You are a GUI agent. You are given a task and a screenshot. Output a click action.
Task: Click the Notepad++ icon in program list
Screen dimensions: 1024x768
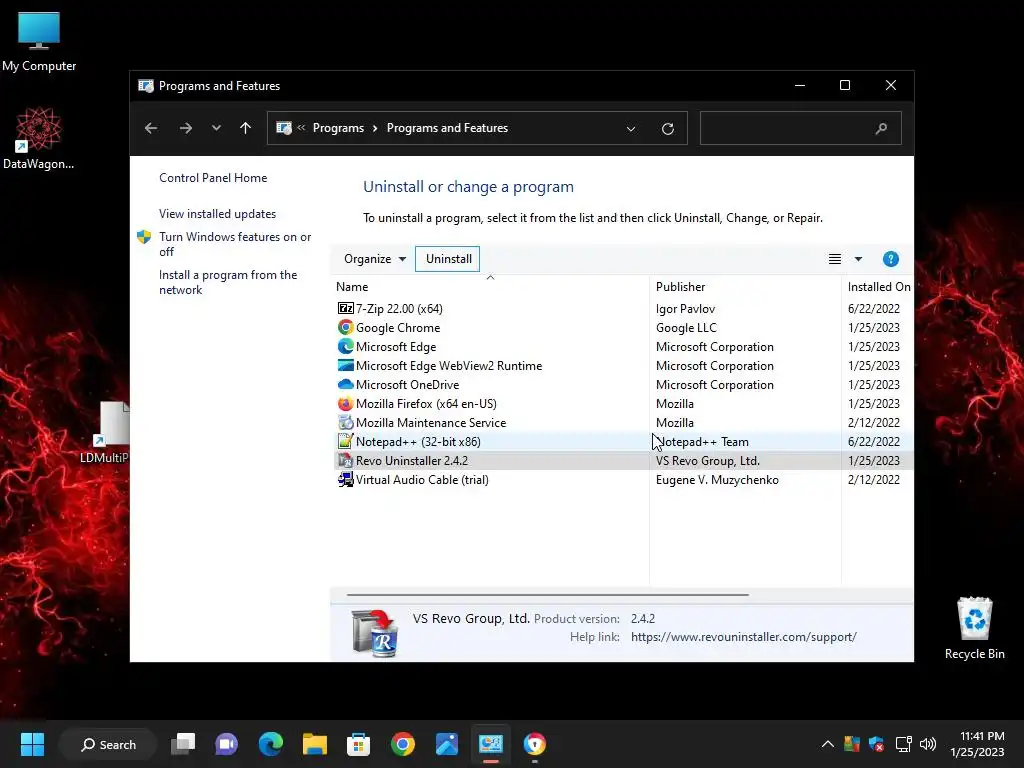[x=345, y=441]
